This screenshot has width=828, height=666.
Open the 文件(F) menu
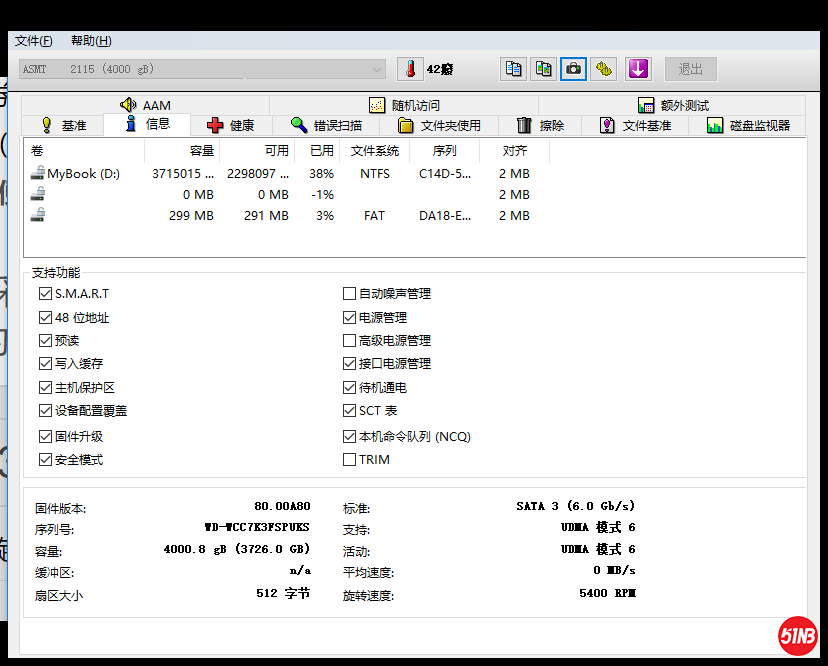34,41
